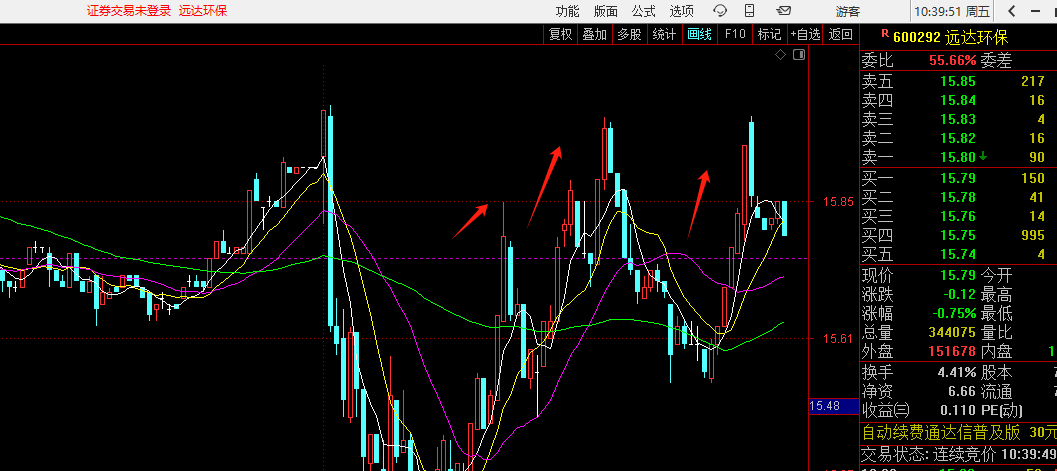
Task: Select the 卖四 15.84 ask row
Action: coord(959,100)
